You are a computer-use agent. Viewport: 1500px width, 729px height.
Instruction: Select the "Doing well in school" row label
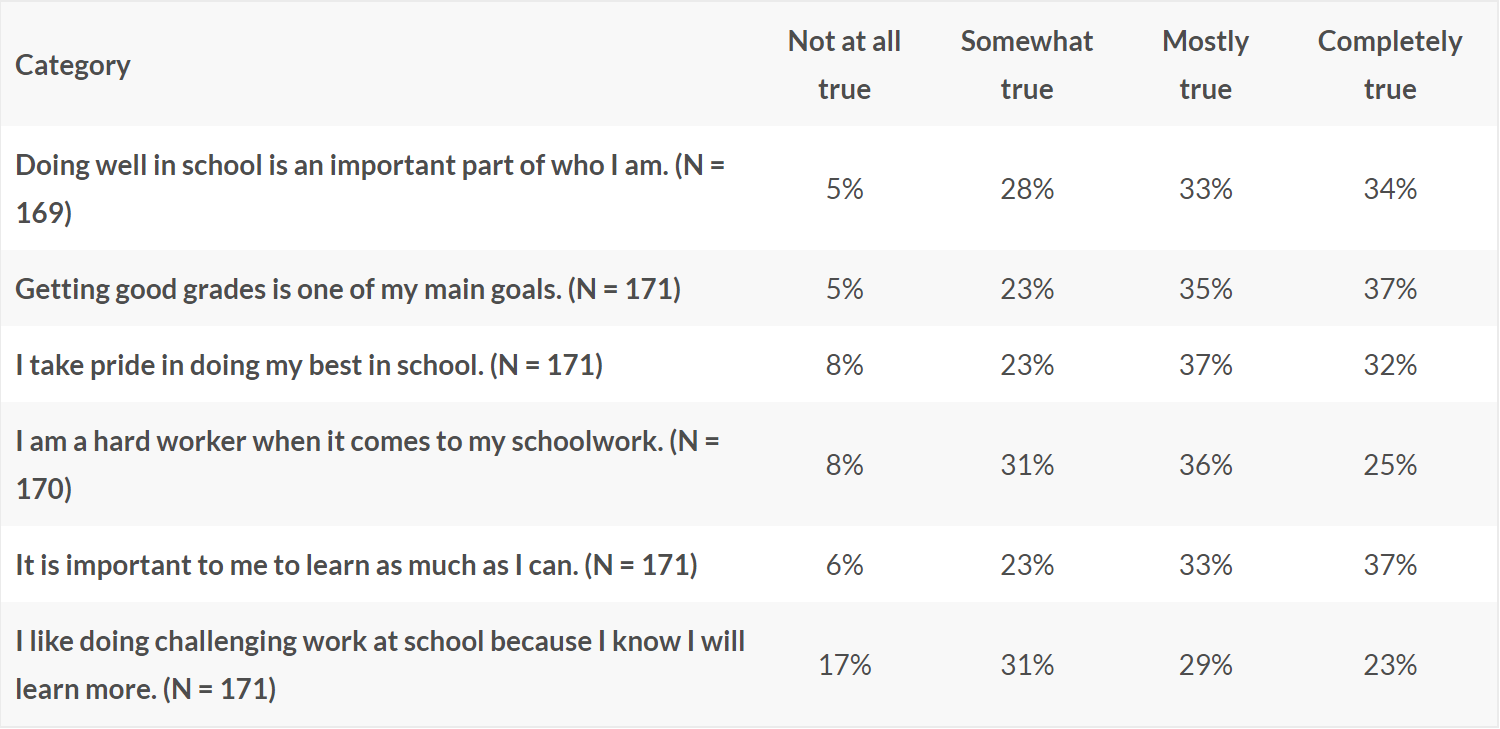pyautogui.click(x=370, y=189)
